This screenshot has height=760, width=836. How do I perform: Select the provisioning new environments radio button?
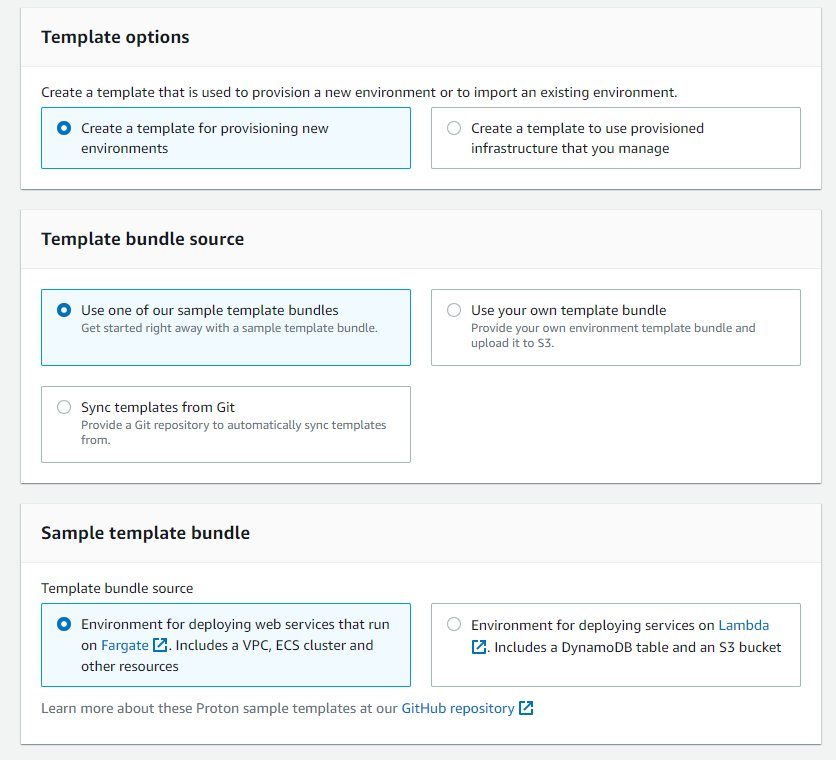(x=61, y=128)
